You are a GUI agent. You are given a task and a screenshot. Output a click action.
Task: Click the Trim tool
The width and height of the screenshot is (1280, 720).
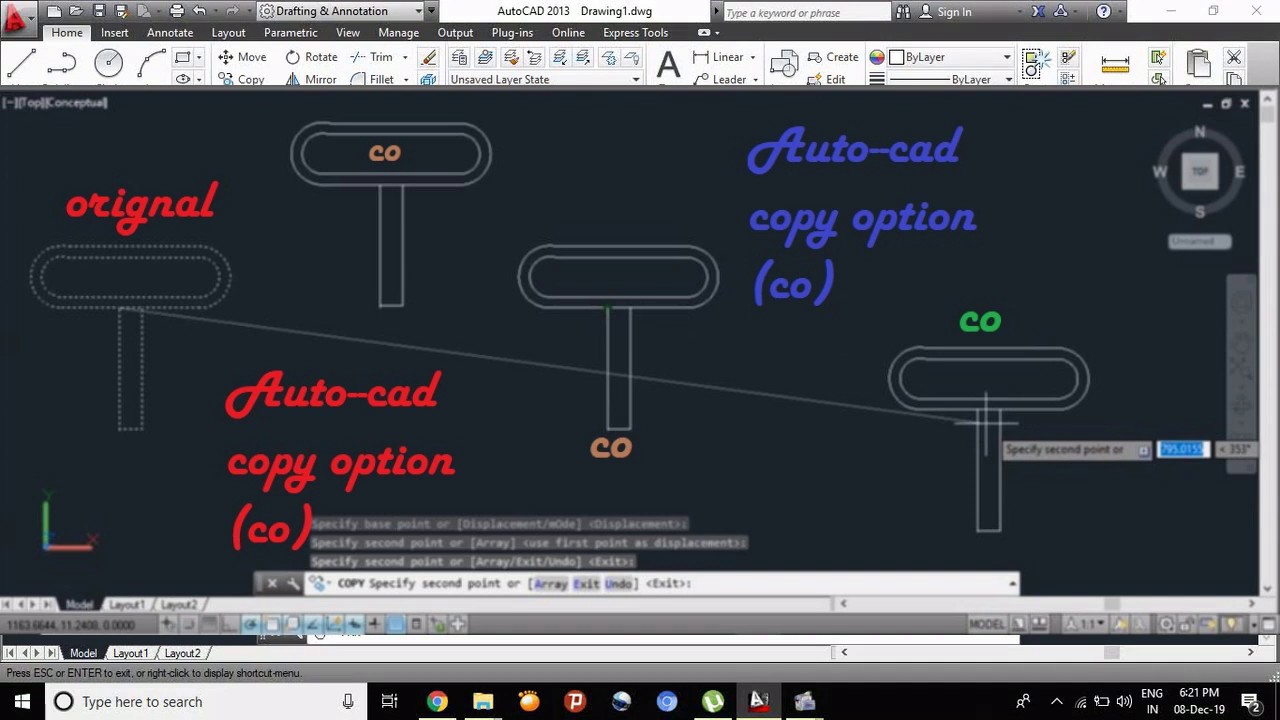coord(371,57)
